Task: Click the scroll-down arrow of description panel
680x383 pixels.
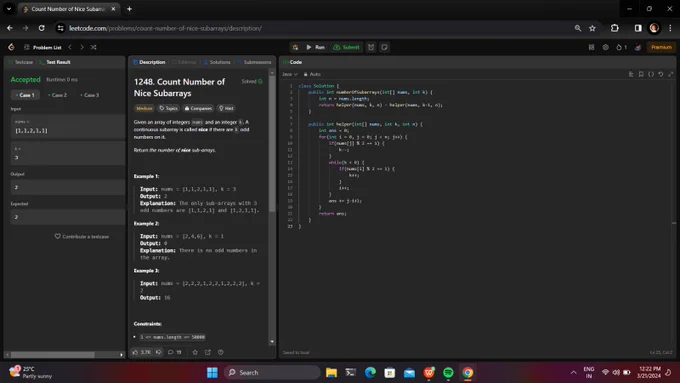Action: coord(272,342)
